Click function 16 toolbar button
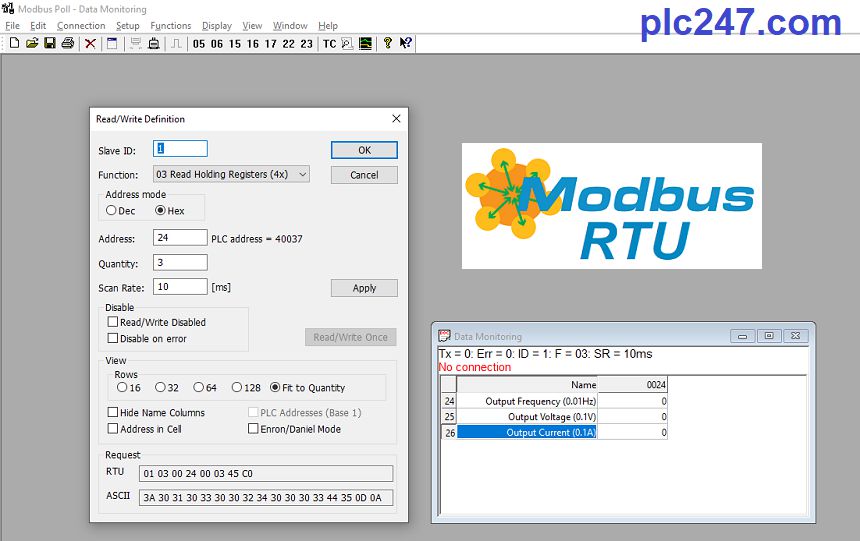The width and height of the screenshot is (860, 541). tap(253, 44)
